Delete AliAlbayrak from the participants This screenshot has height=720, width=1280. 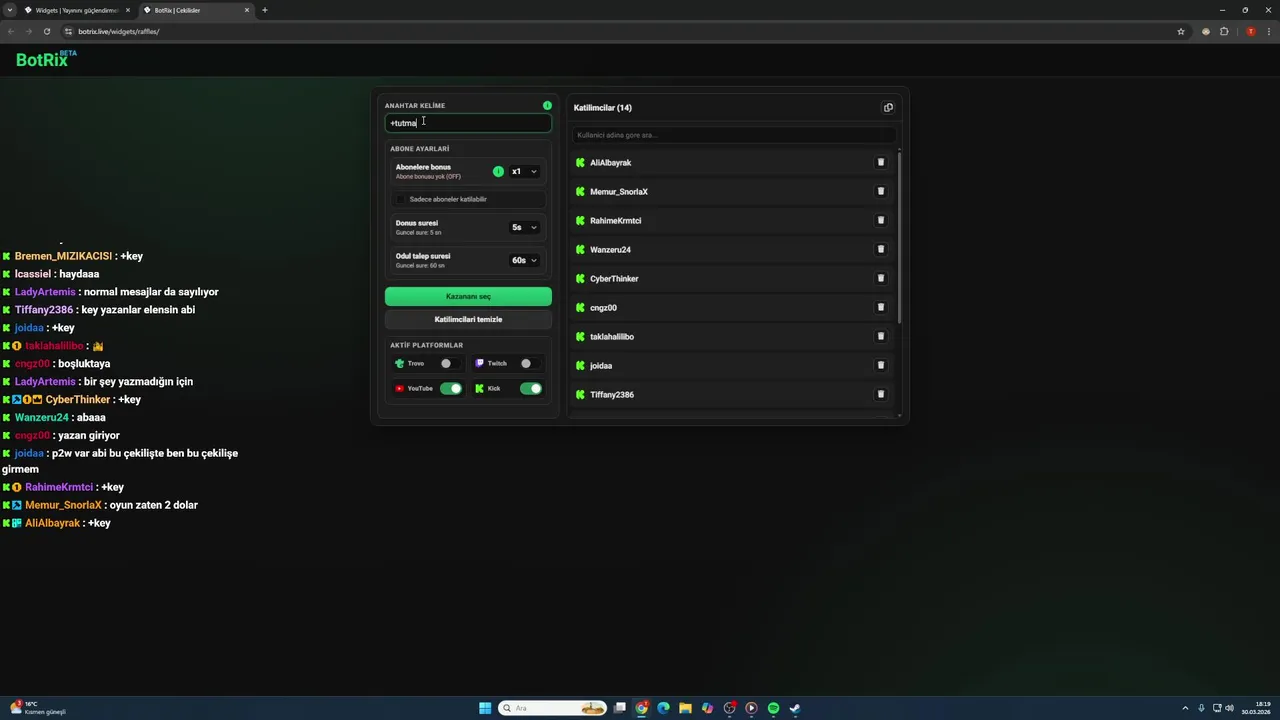[x=881, y=162]
